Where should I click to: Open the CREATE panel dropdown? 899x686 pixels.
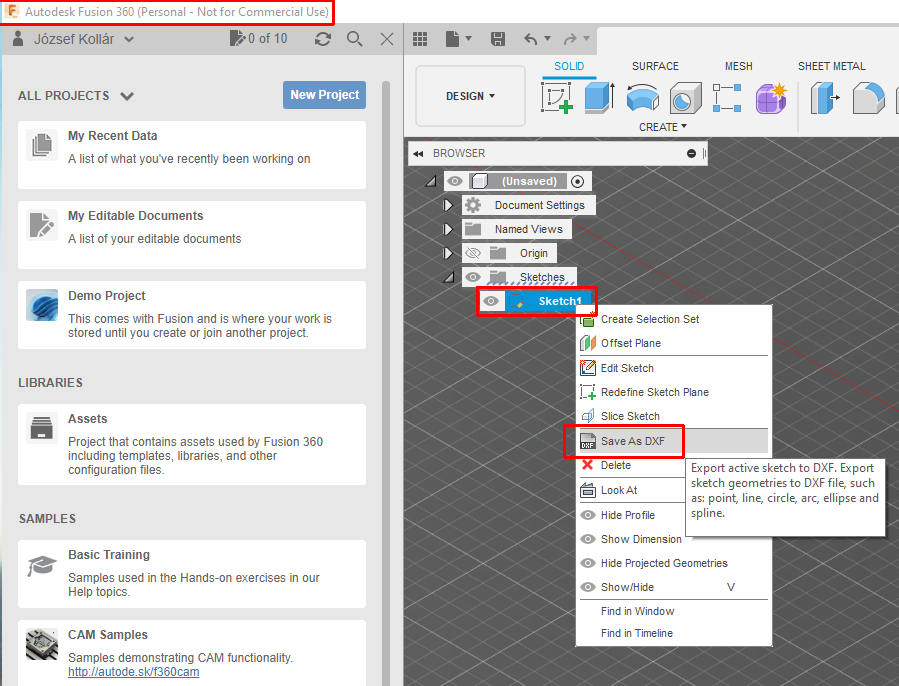tap(663, 127)
